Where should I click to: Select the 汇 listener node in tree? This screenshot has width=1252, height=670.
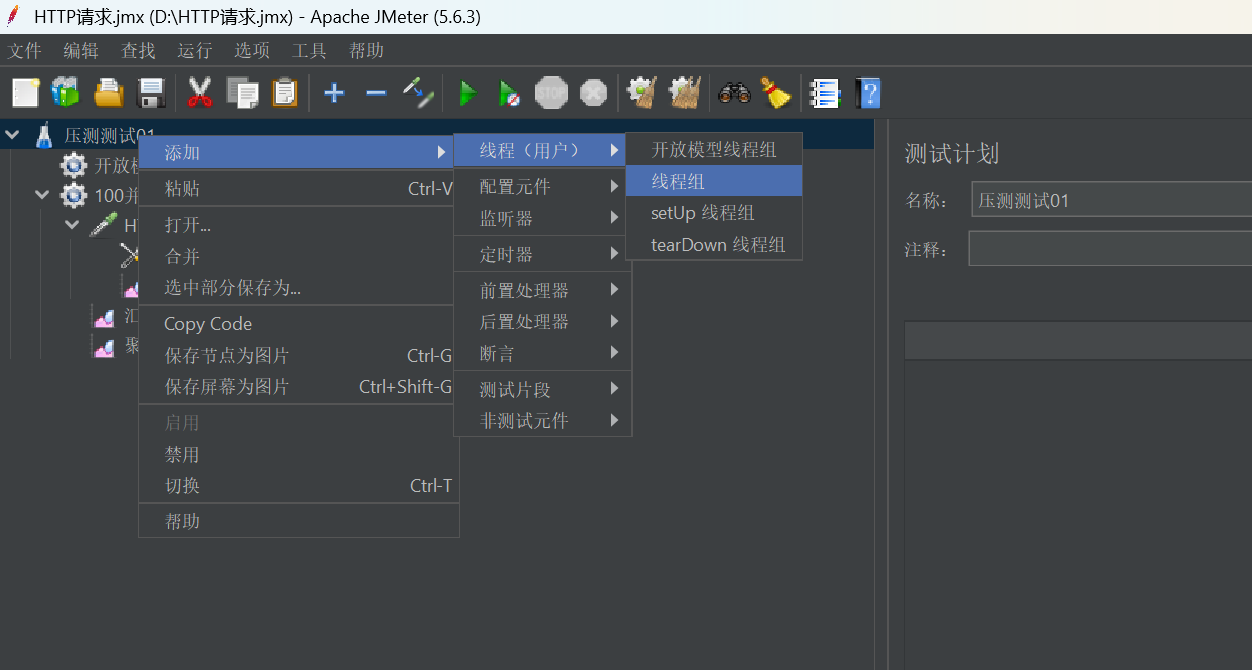[114, 317]
